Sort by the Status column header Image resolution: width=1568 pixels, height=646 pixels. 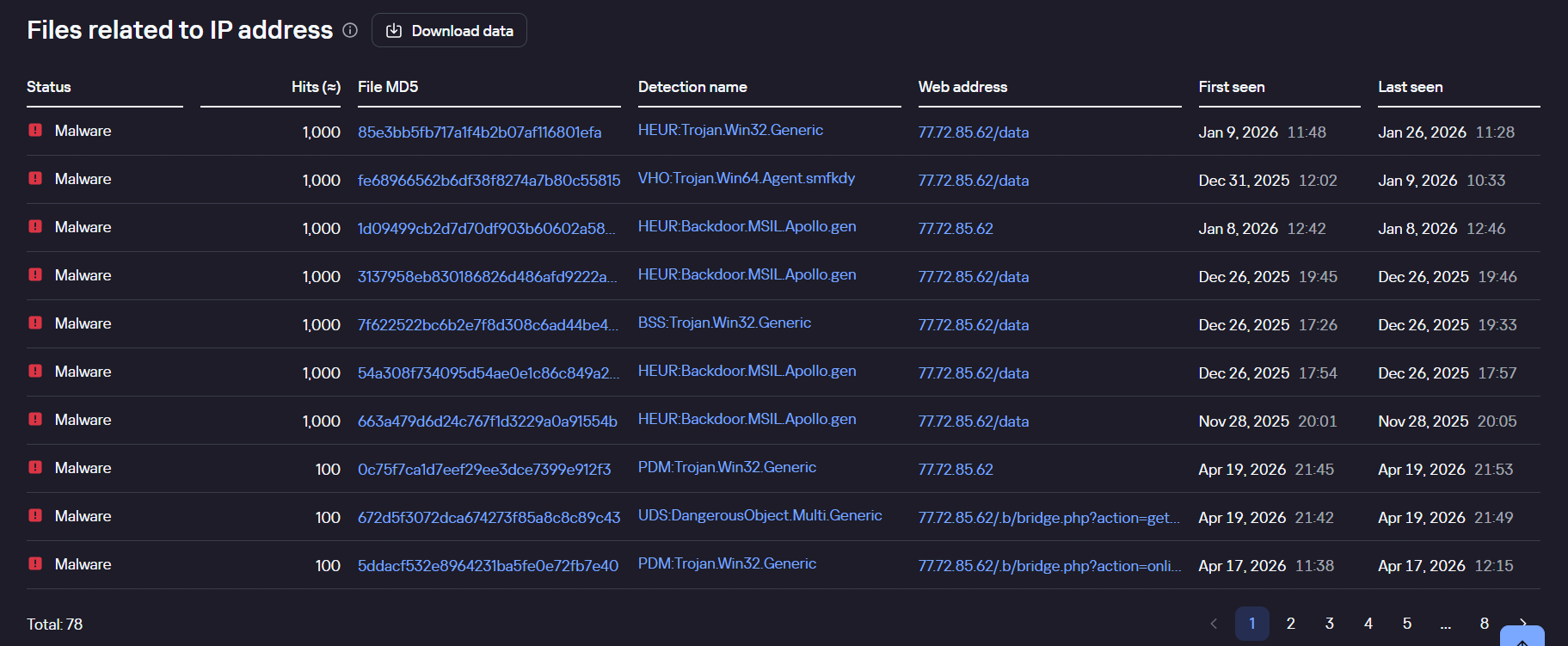[x=49, y=87]
